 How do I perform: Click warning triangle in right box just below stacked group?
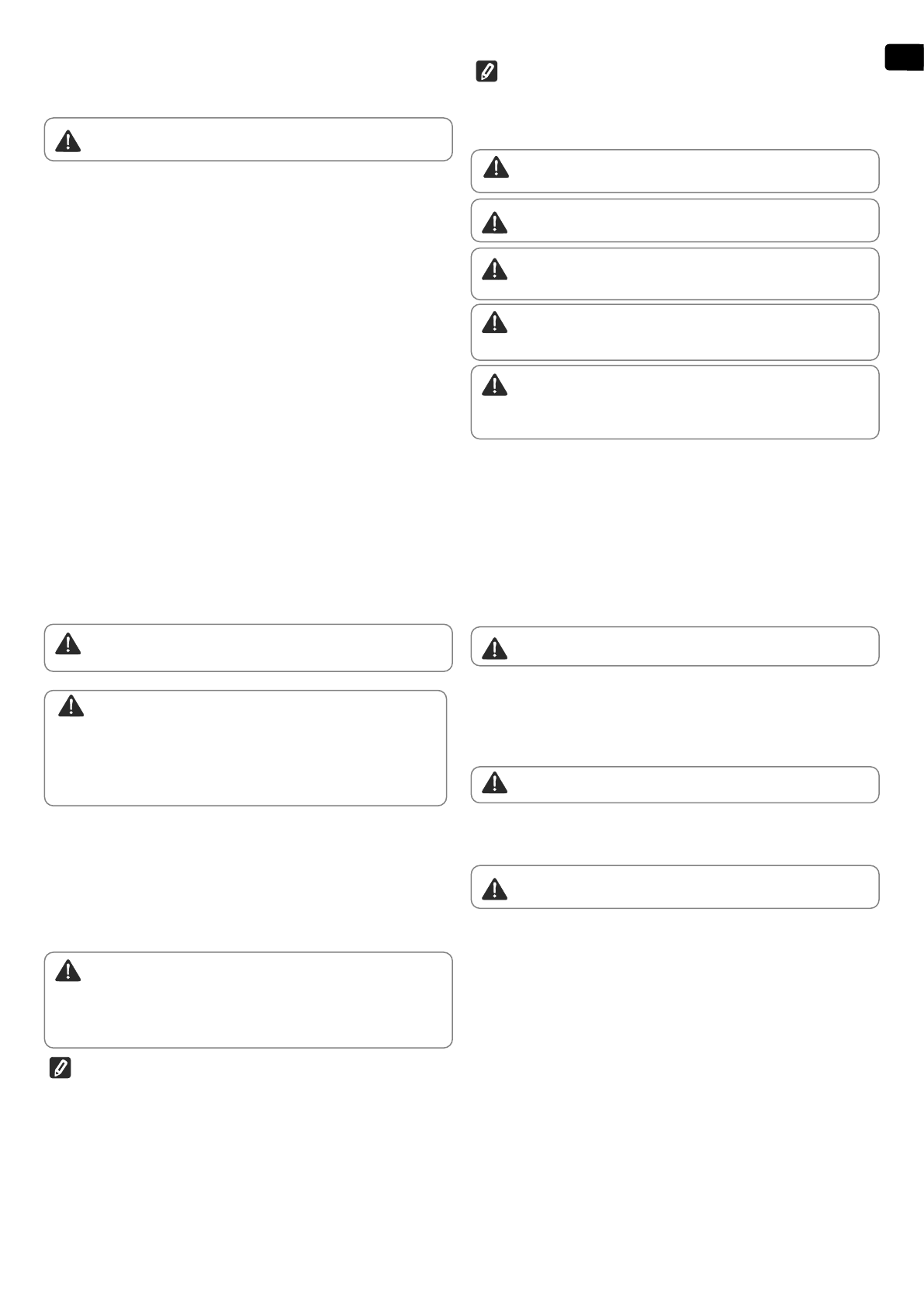[496, 648]
